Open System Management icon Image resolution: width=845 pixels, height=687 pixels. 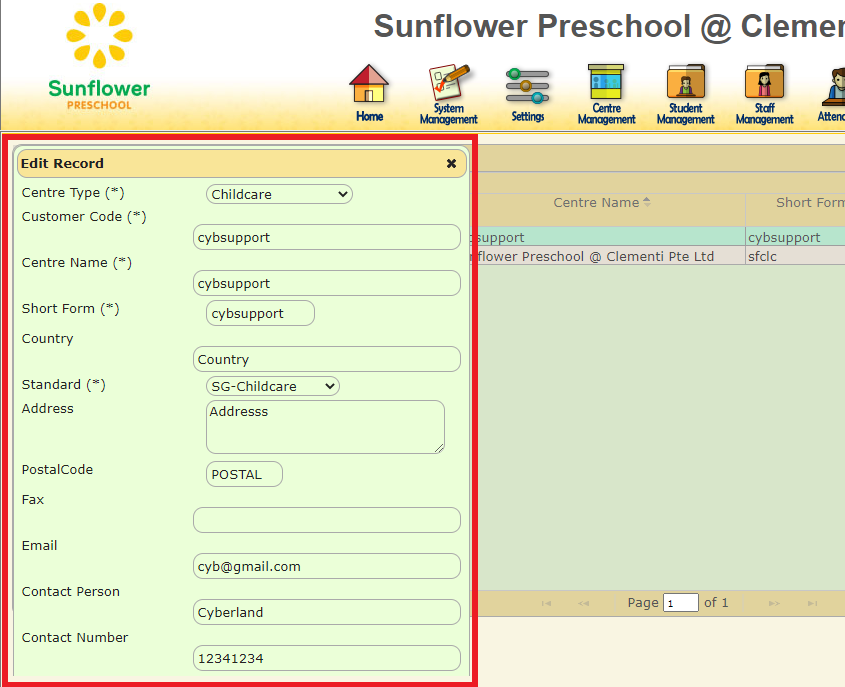pyautogui.click(x=448, y=94)
